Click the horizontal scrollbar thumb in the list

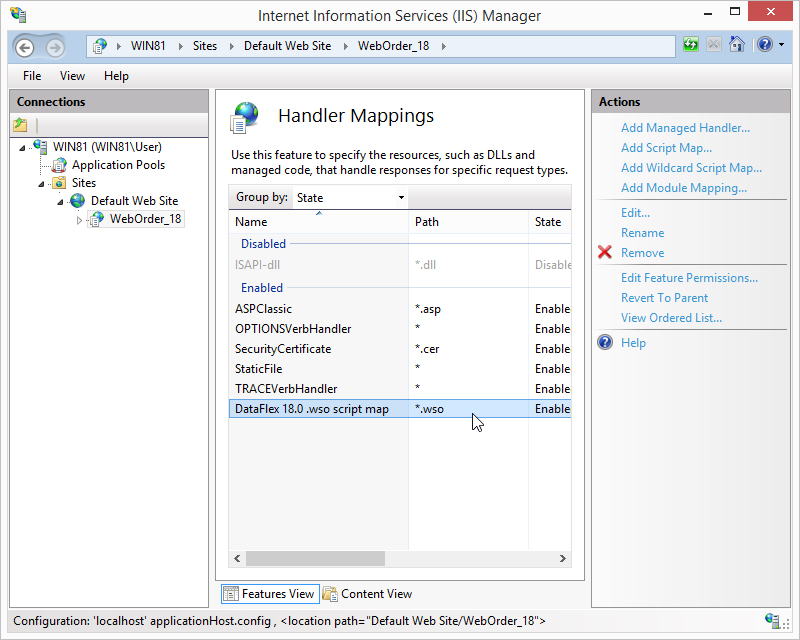point(315,558)
